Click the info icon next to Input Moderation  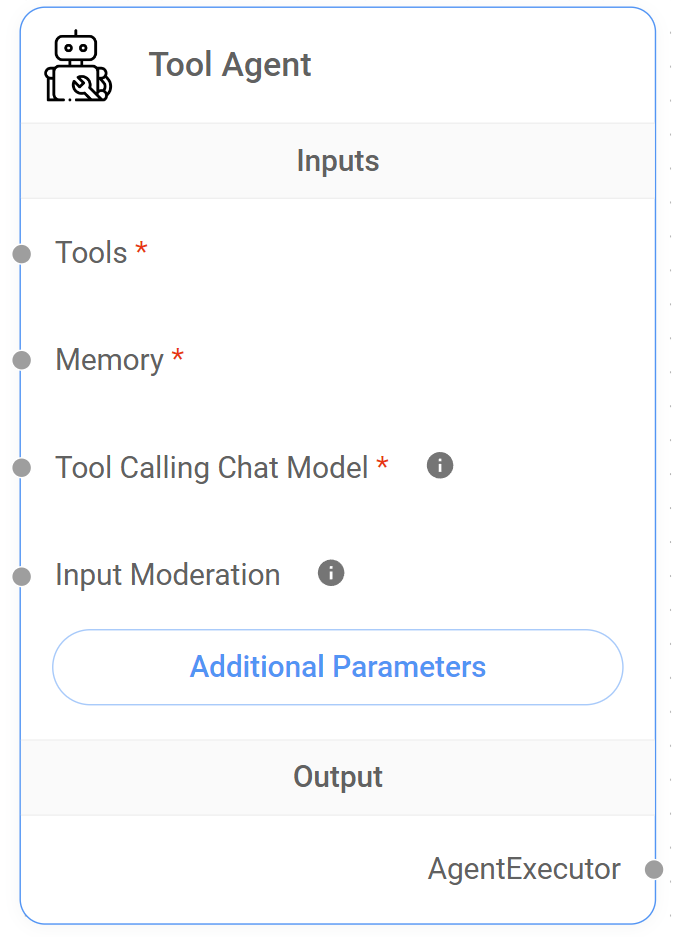pyautogui.click(x=330, y=572)
